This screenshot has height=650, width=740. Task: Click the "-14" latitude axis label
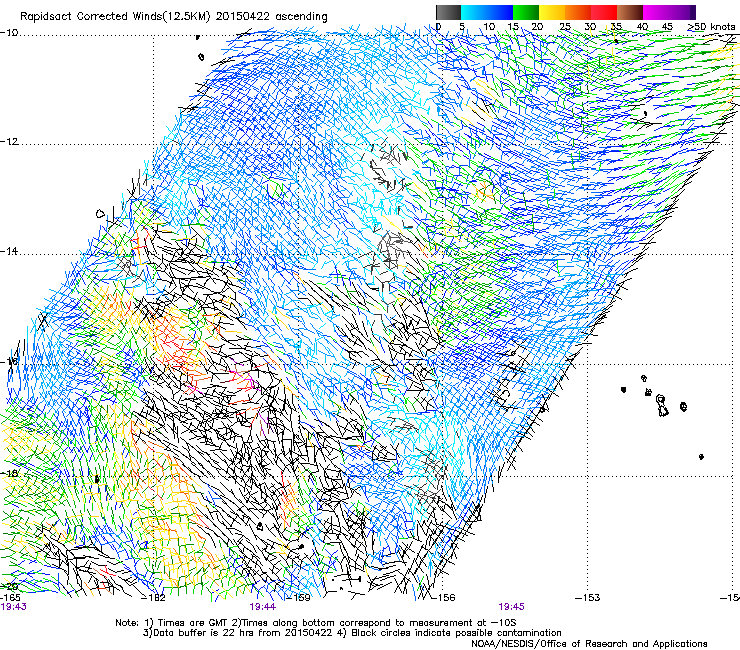point(9,252)
